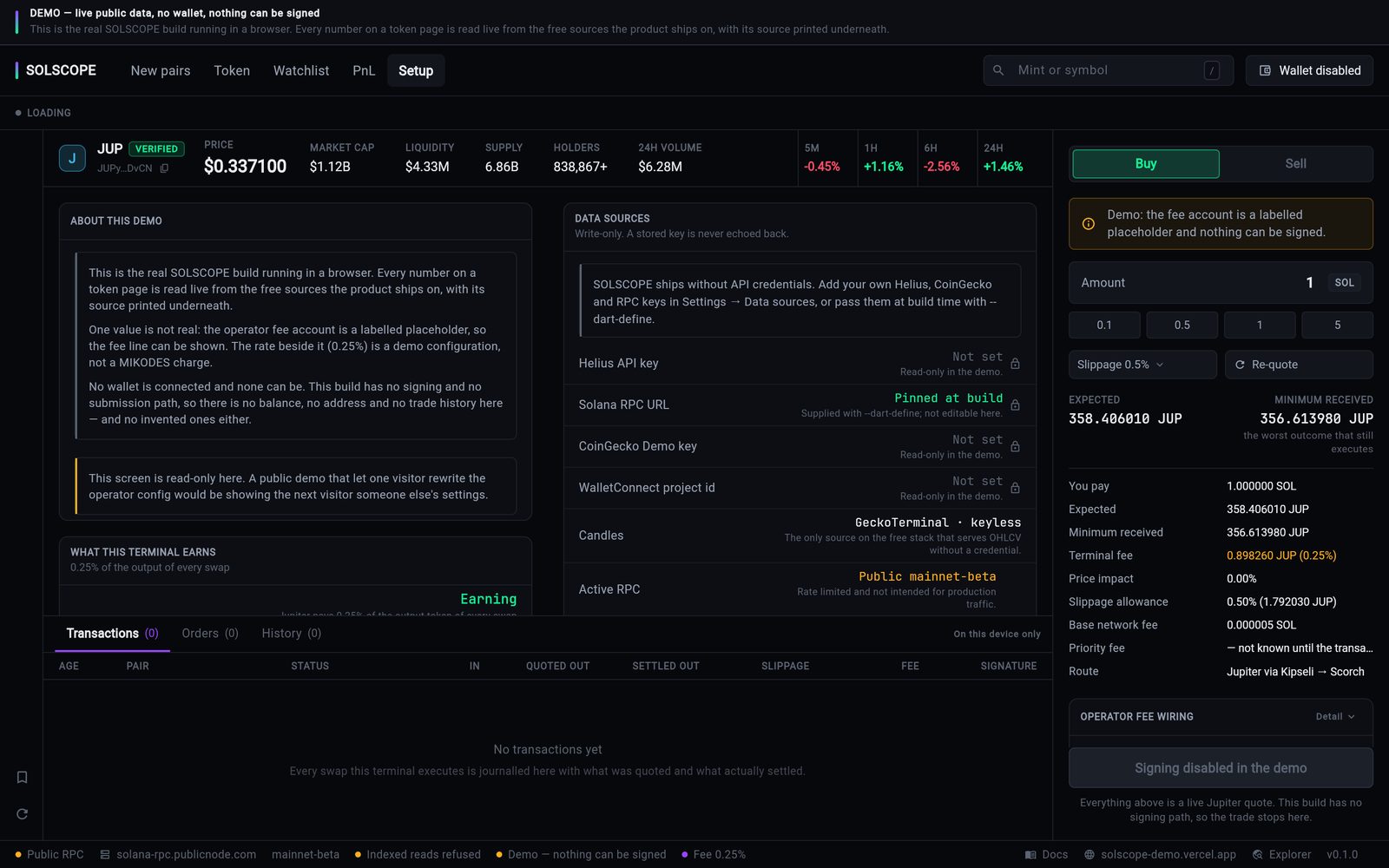Image resolution: width=1389 pixels, height=868 pixels.
Task: Copy the JUPy...DvCN mint address
Action: click(x=164, y=168)
